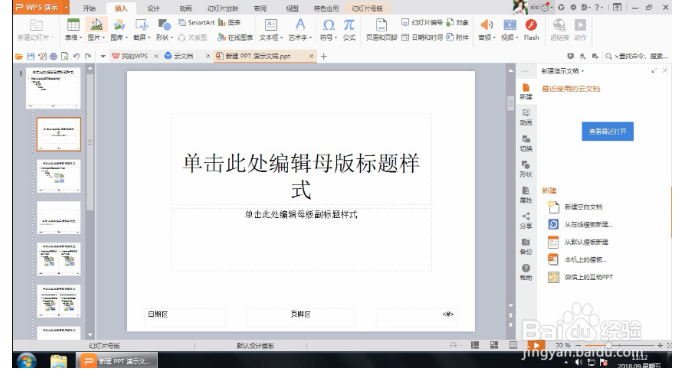This screenshot has width=680, height=375.
Task: Insert an 附件 attachment
Action: tap(458, 38)
